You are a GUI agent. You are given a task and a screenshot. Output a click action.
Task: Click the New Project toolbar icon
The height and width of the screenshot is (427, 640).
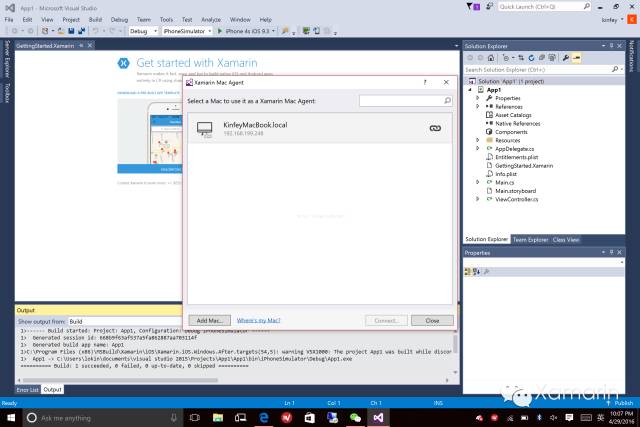click(x=45, y=31)
